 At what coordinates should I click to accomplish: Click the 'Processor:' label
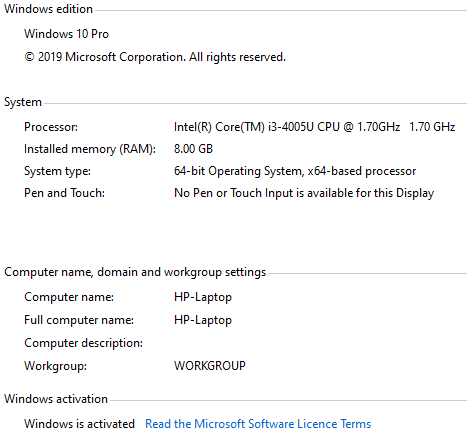coord(51,127)
